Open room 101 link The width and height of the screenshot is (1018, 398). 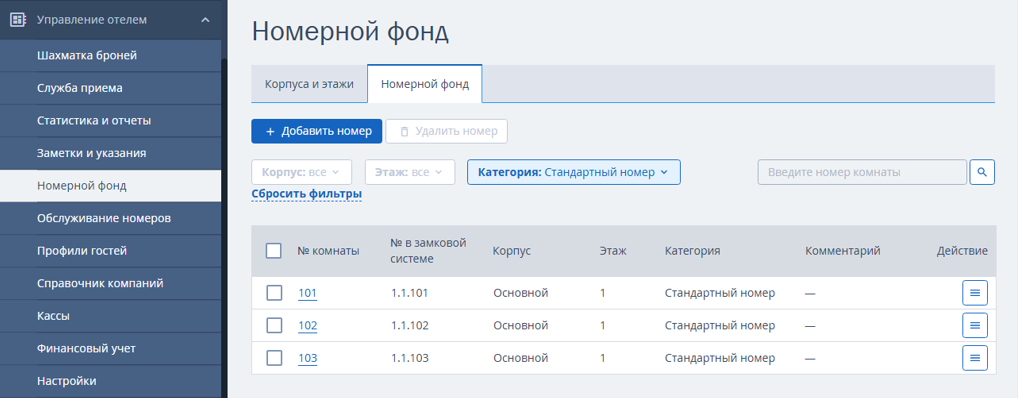308,293
